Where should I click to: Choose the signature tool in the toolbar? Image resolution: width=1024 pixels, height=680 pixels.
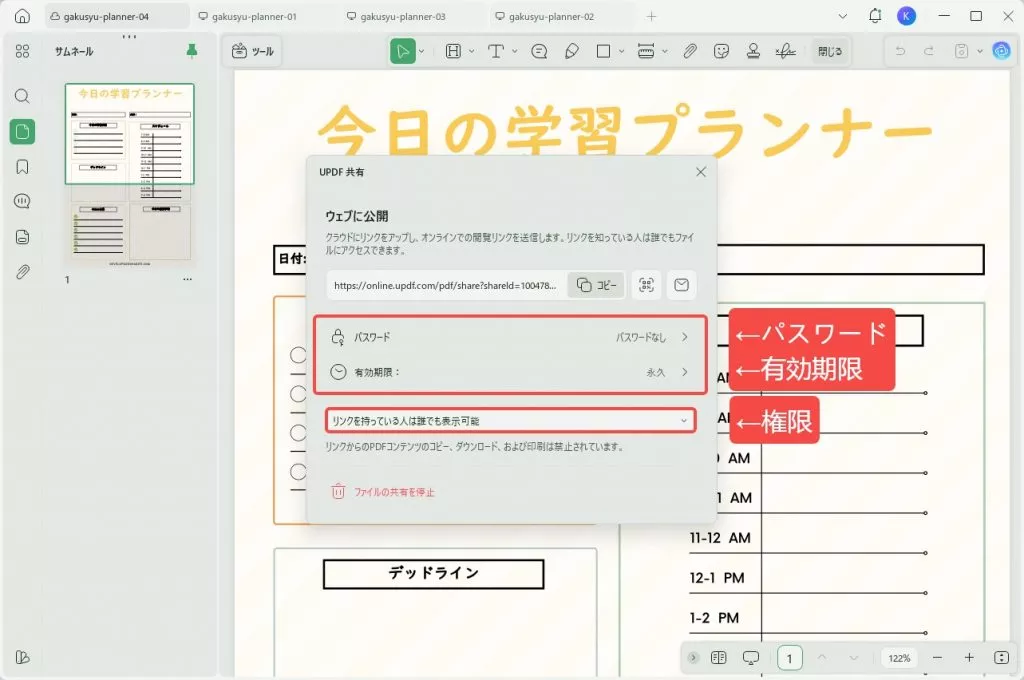pyautogui.click(x=785, y=51)
